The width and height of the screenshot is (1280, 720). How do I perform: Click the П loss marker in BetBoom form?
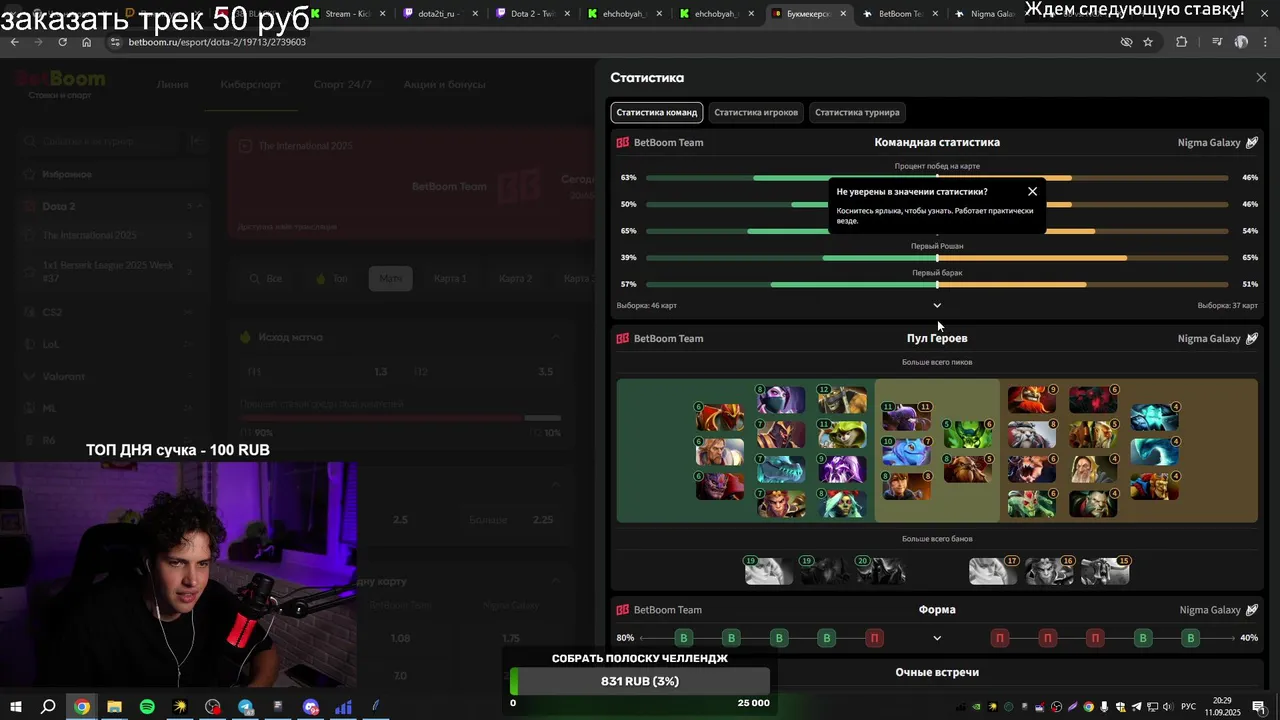[x=875, y=638]
